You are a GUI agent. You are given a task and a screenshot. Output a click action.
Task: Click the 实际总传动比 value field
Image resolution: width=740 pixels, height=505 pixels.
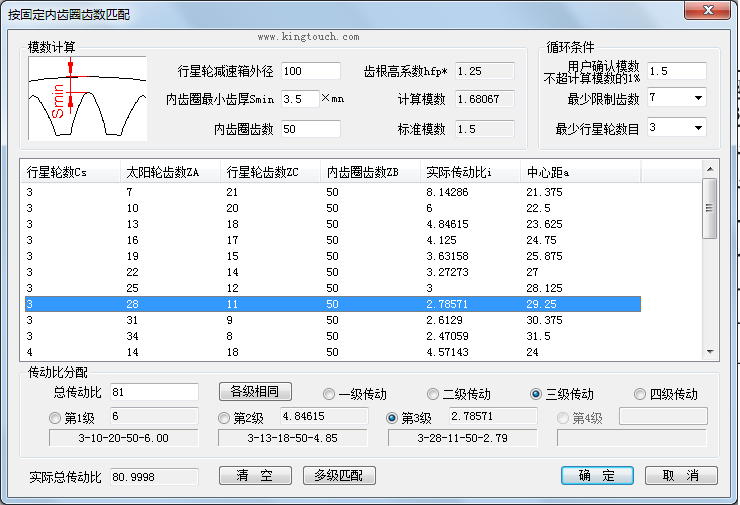[x=154, y=477]
